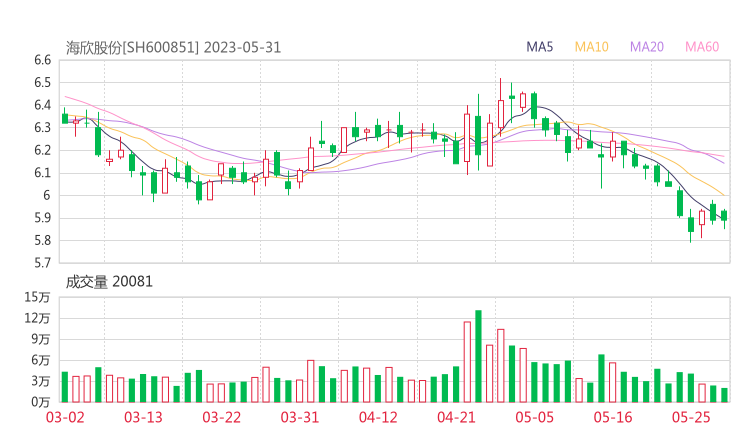Click the 0万 volume axis label
This screenshot has width=740, height=440.
click(41, 402)
